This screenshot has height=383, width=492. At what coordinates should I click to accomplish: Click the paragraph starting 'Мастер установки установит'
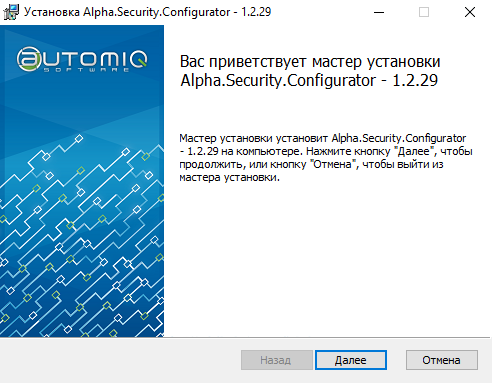(x=326, y=158)
